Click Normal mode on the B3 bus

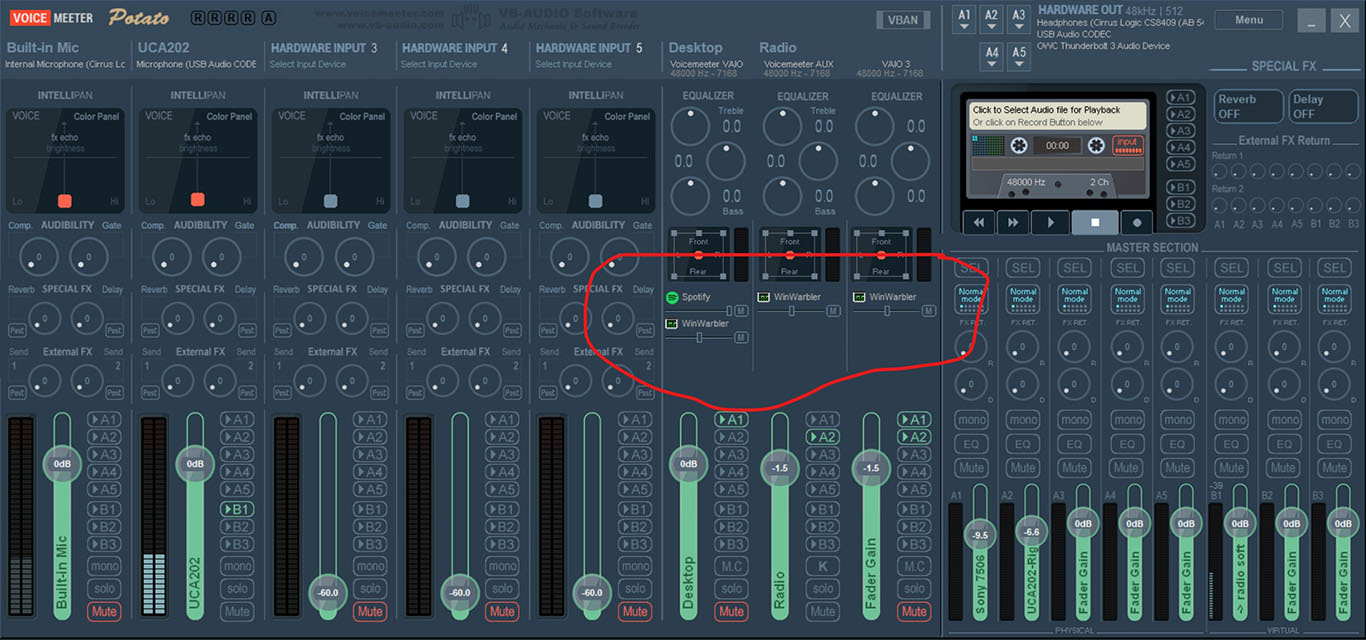click(x=1335, y=298)
